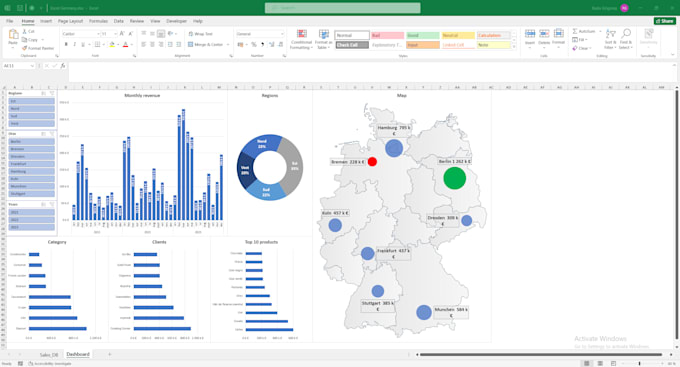Apply comma style number format

click(x=262, y=44)
